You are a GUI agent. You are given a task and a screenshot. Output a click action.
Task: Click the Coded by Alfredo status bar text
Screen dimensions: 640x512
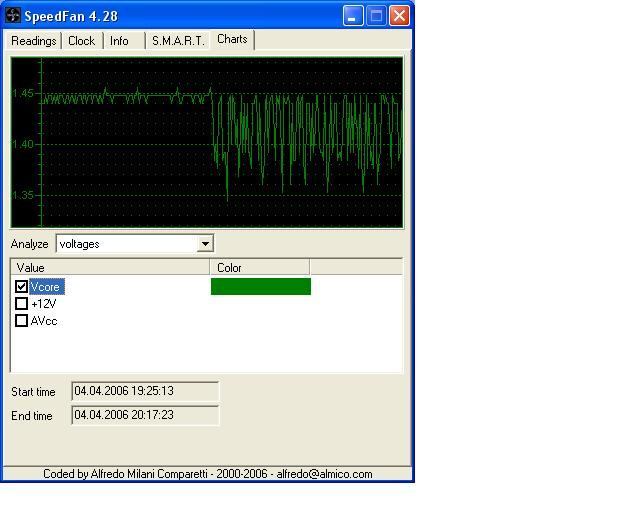207,474
